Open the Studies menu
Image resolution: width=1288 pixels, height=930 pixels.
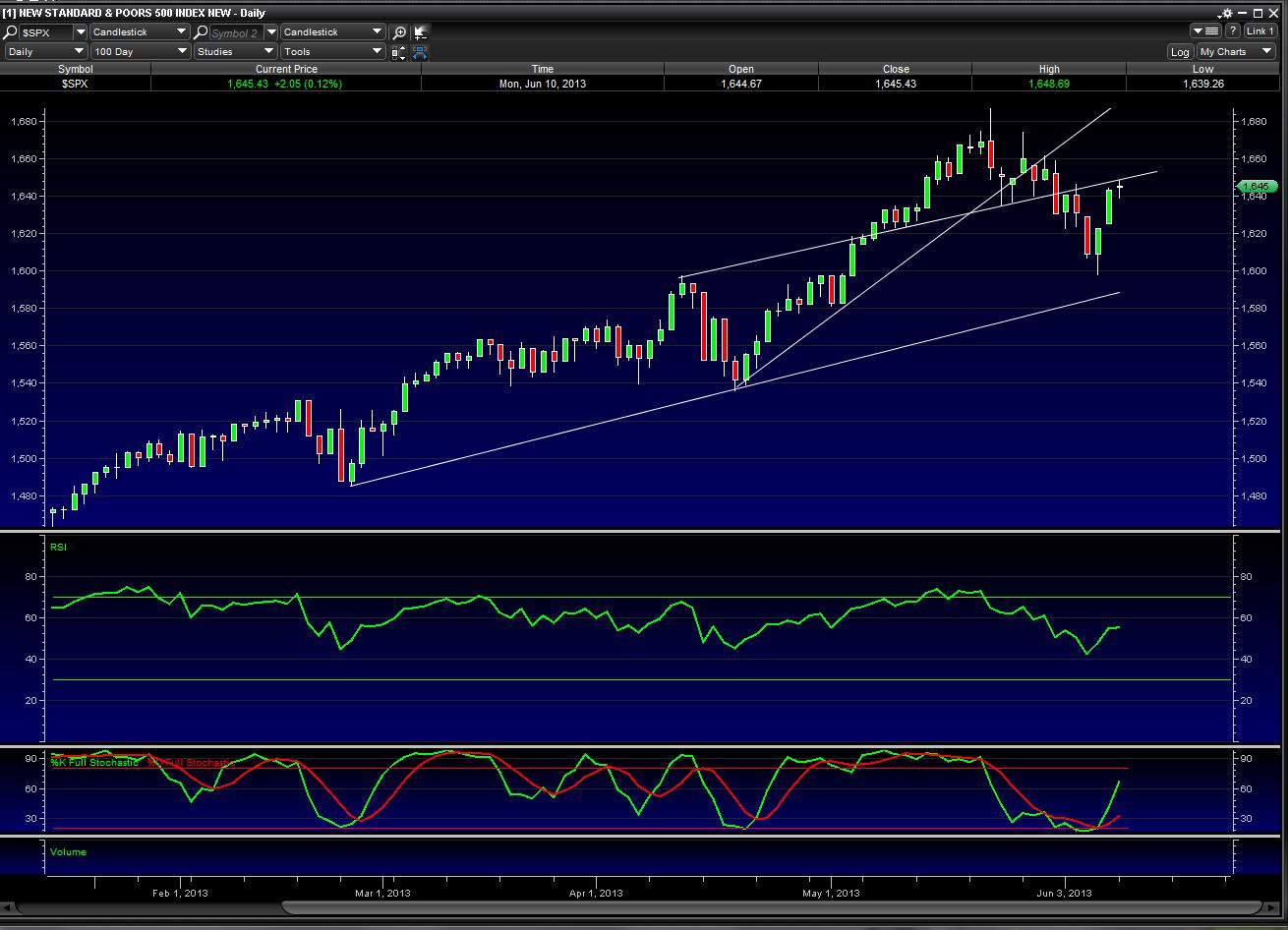[x=235, y=52]
